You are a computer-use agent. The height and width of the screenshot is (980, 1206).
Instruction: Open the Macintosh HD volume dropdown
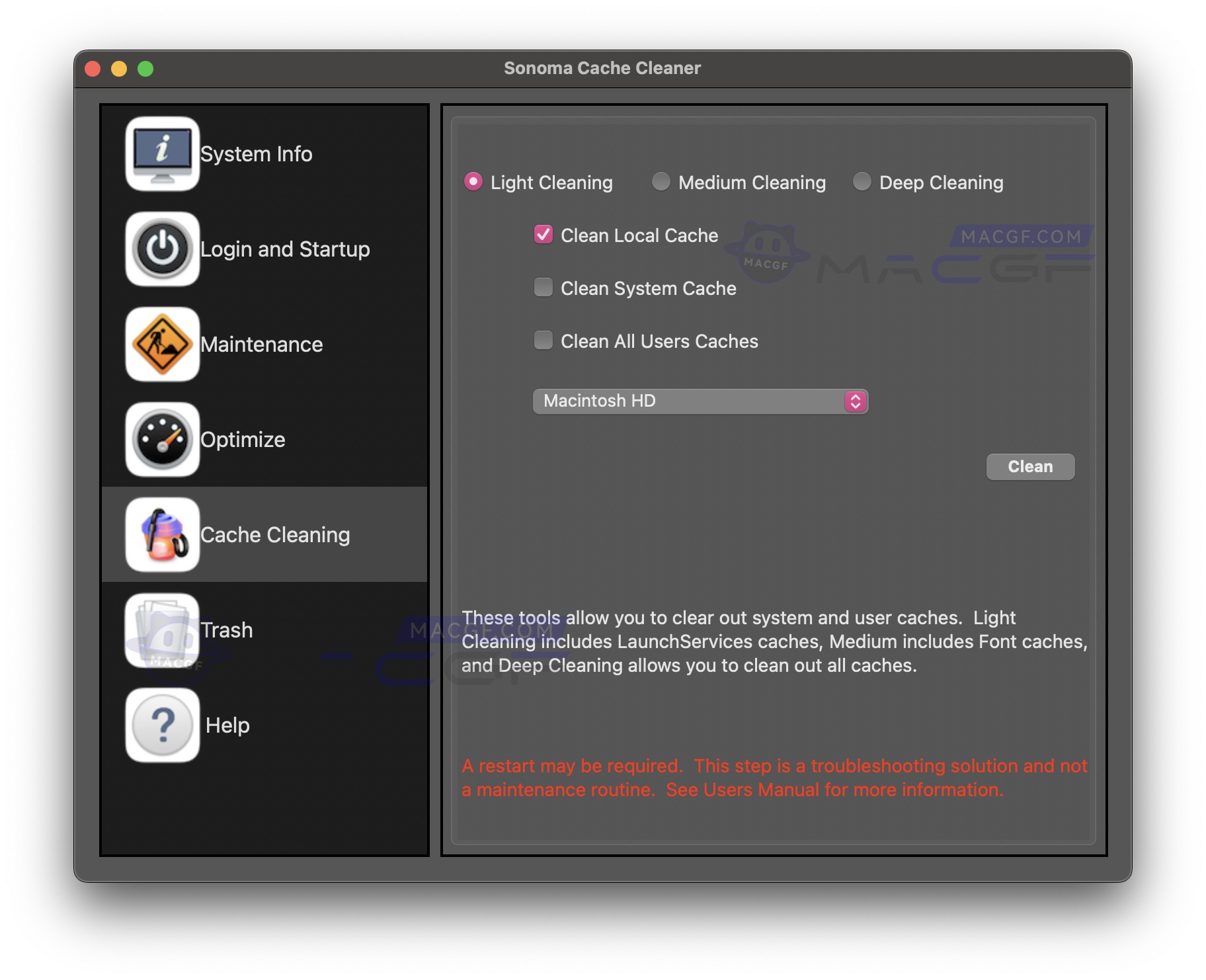700,401
